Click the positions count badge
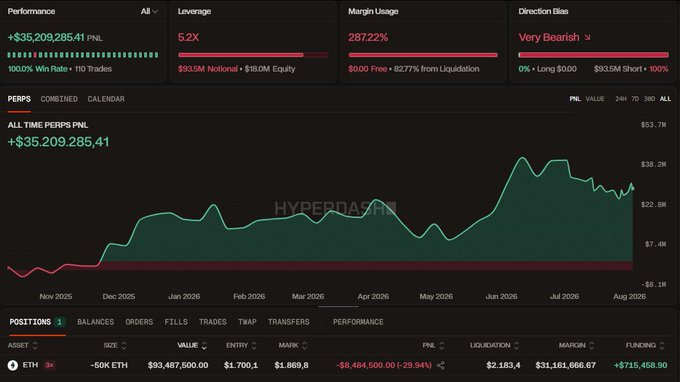 59,322
